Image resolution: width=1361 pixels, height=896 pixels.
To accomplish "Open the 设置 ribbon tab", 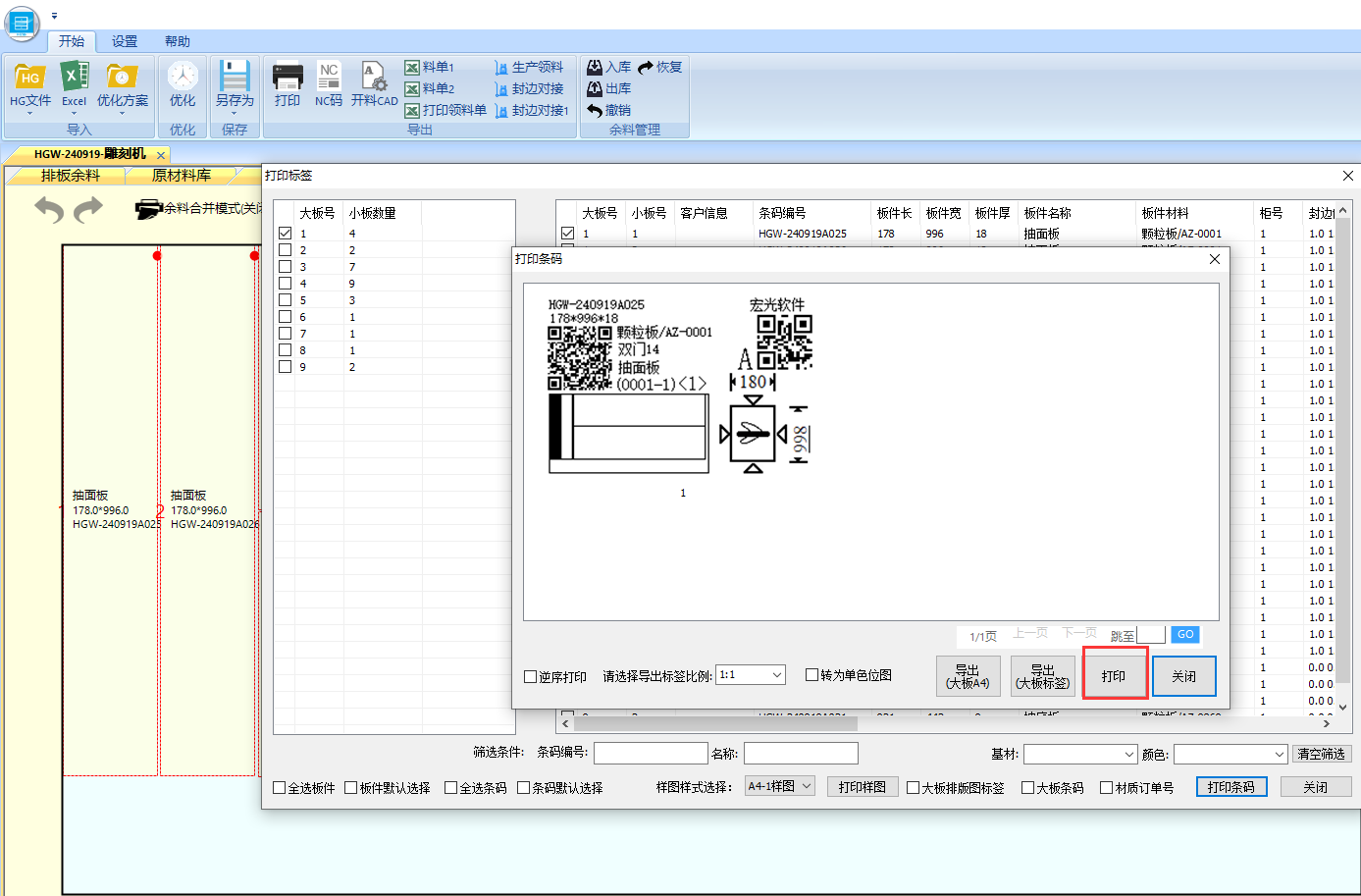I will [125, 41].
